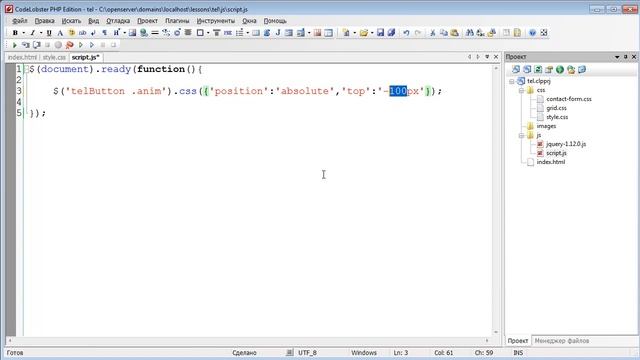This screenshot has width=640, height=360.
Task: Toggle full screen via the last toolbar icon
Action: [544, 33]
